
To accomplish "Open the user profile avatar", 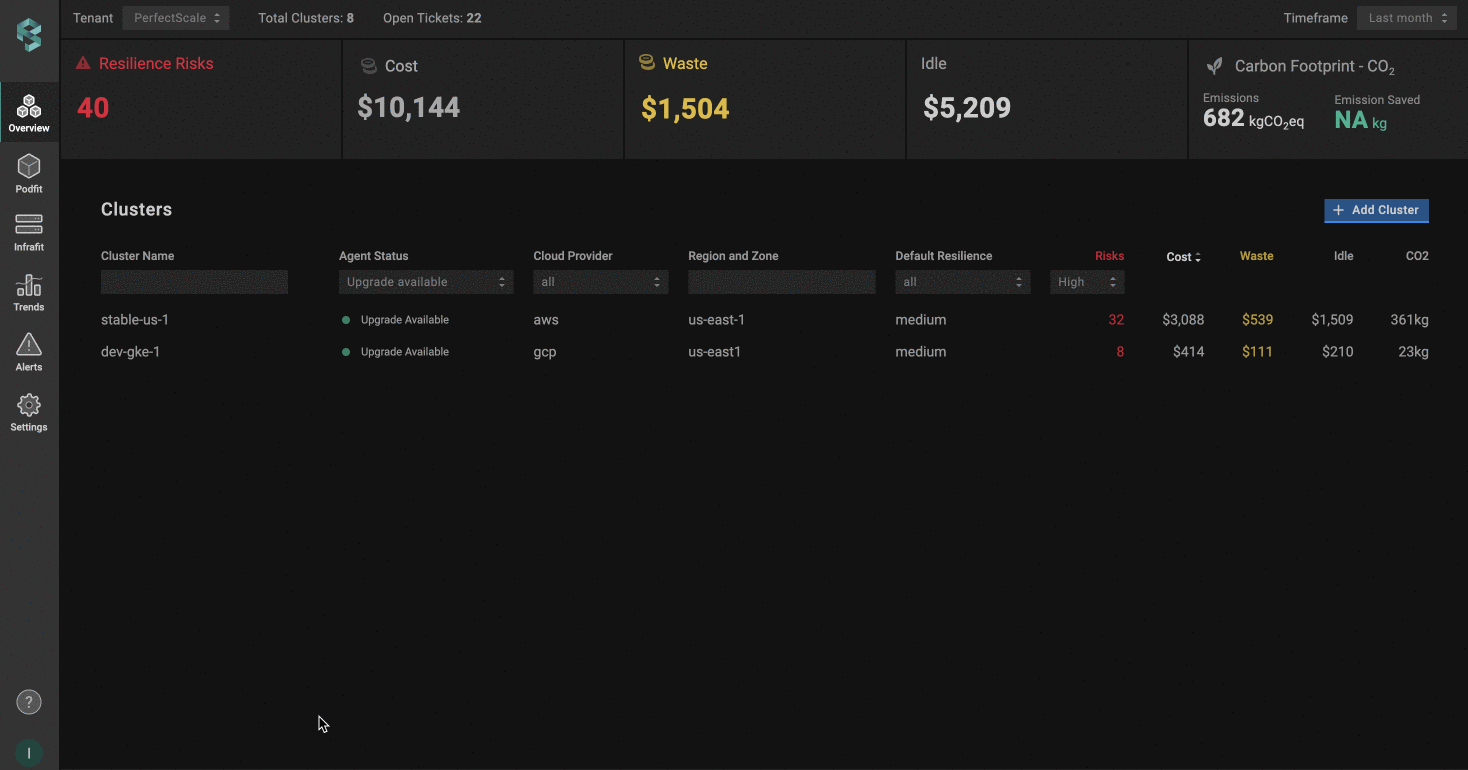I will tap(29, 753).
